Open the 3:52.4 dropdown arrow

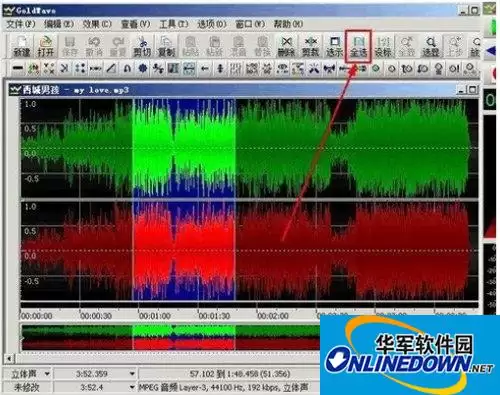[132, 387]
